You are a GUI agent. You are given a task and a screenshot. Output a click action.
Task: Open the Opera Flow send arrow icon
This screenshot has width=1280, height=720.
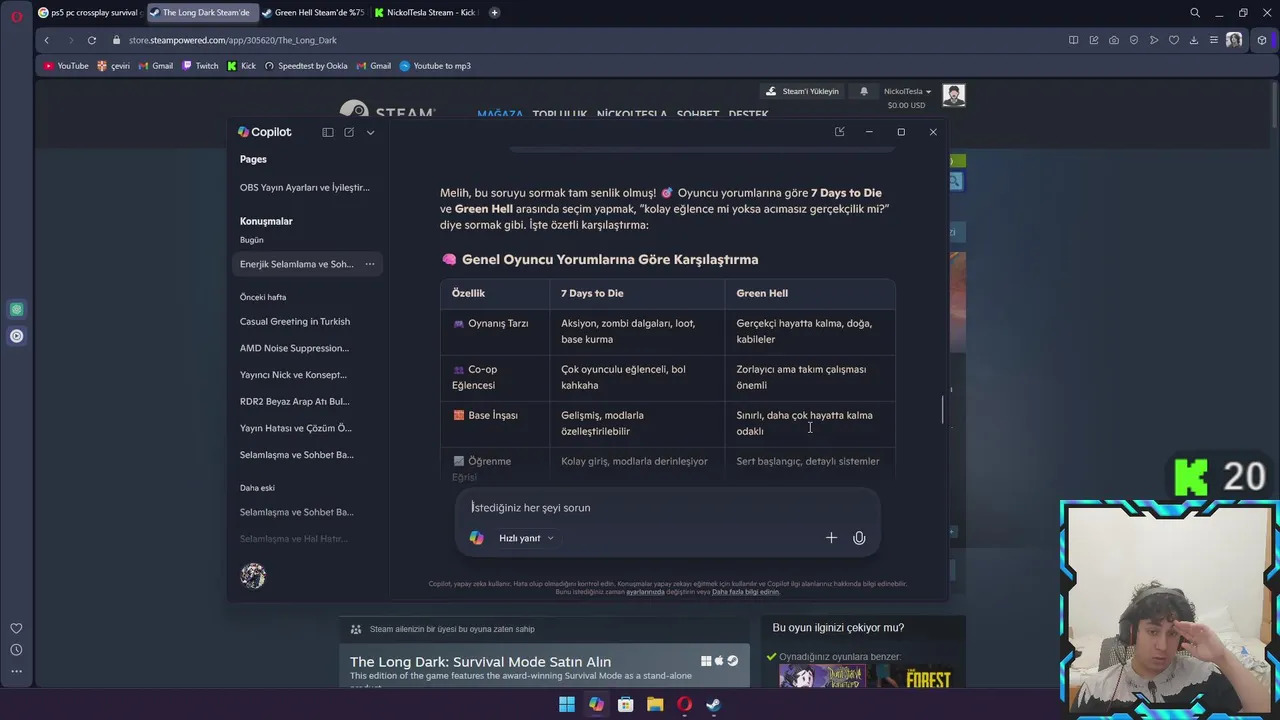1153,40
